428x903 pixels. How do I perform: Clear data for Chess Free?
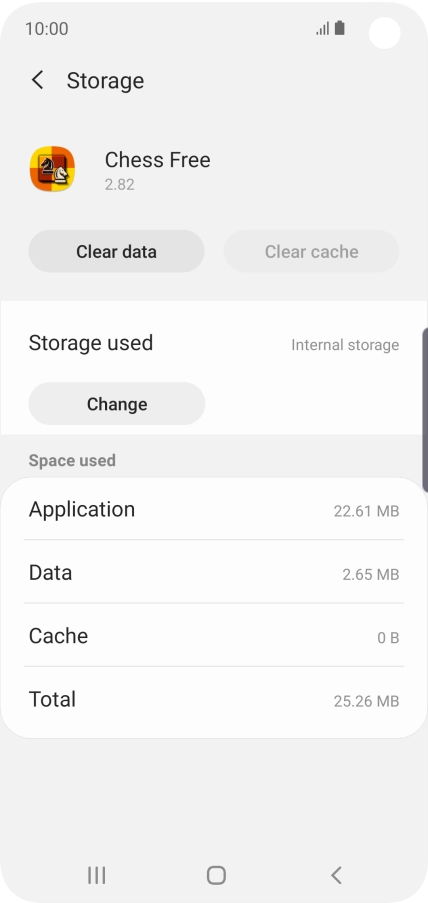116,252
